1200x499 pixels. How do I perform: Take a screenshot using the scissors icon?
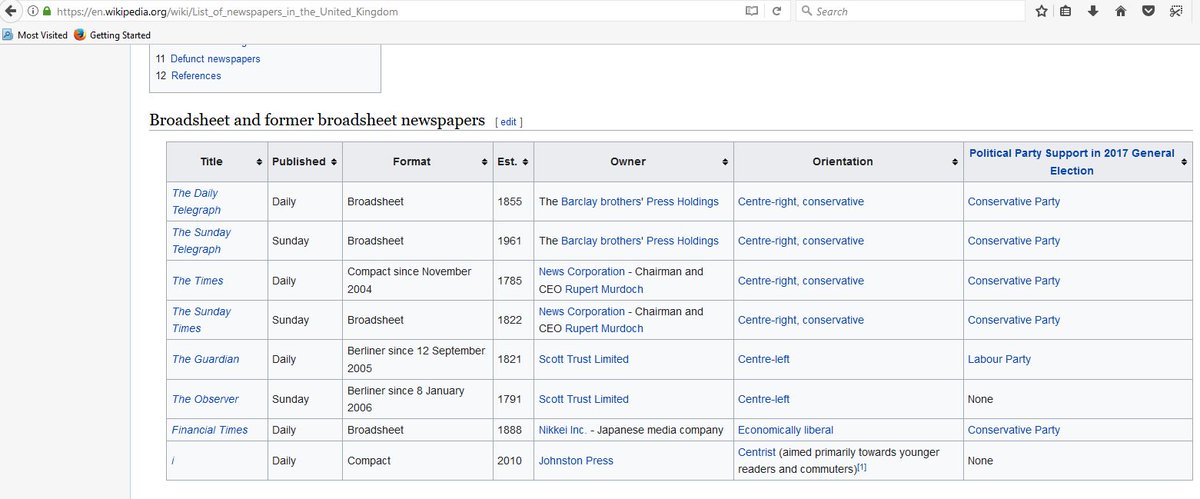click(1177, 11)
